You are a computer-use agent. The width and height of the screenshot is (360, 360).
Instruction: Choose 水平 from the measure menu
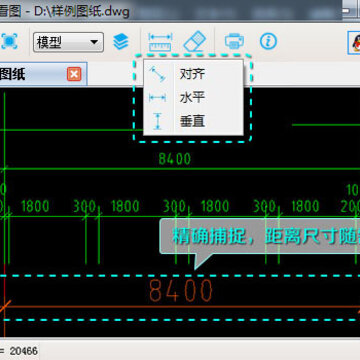[x=193, y=98]
